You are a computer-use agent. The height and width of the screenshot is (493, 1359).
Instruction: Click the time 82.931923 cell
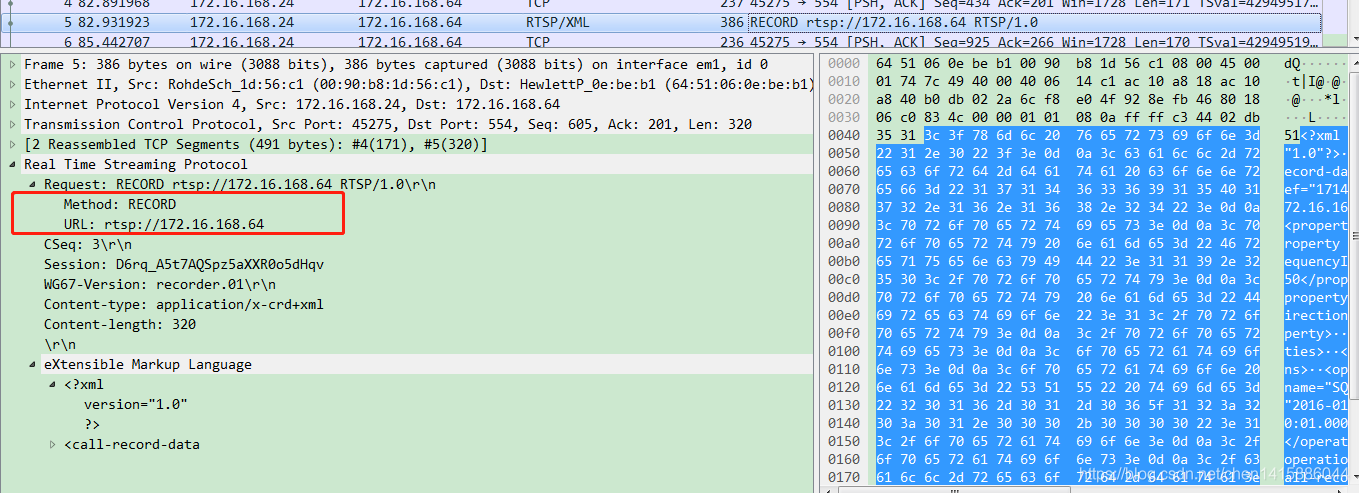113,22
